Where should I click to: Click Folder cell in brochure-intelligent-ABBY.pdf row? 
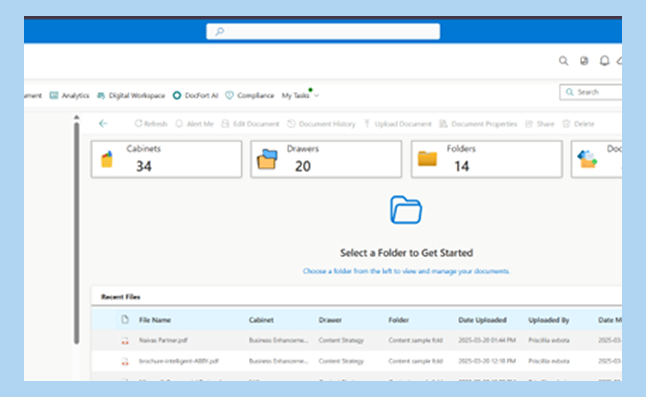(416, 361)
